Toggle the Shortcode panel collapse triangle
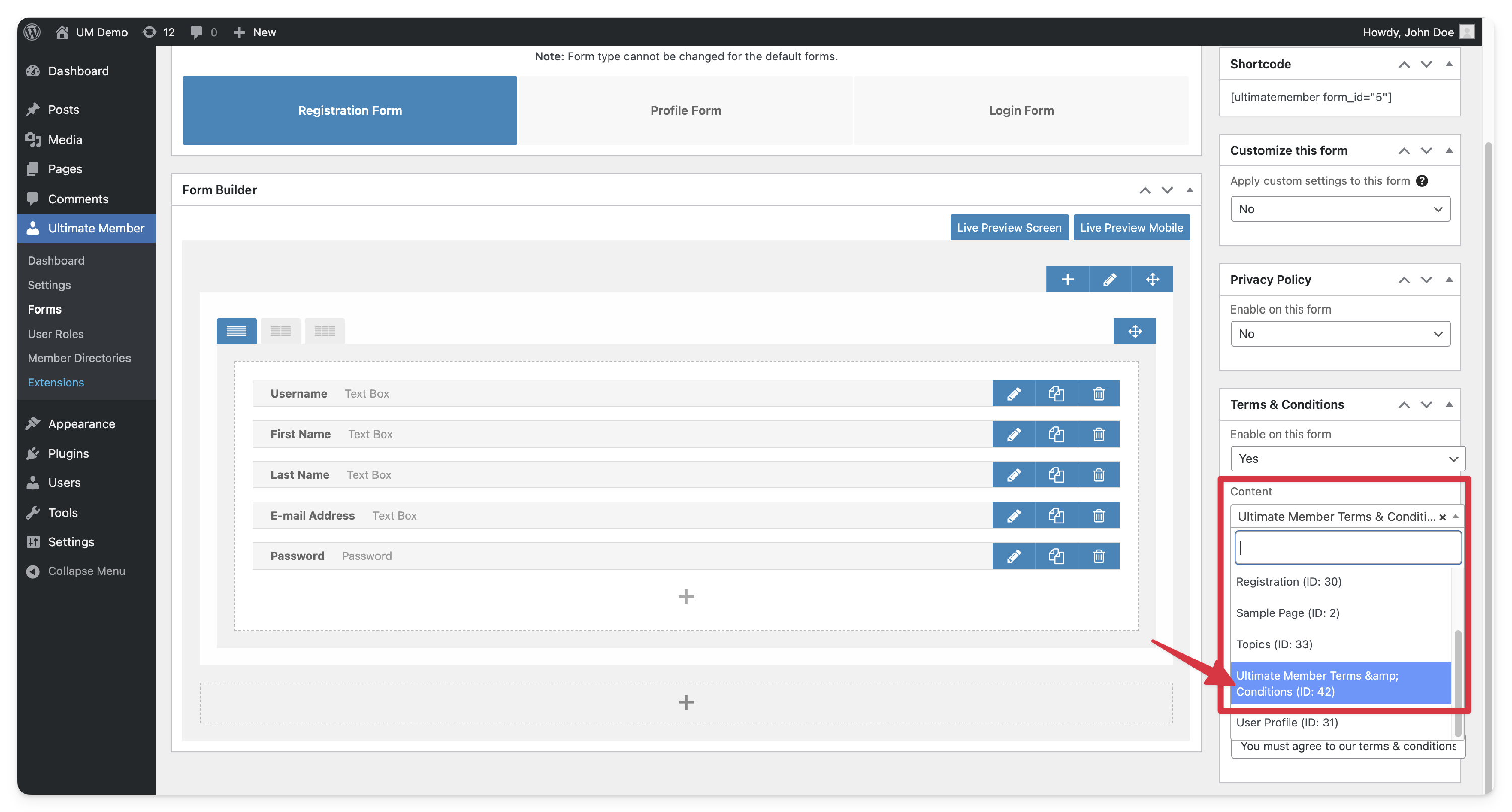Viewport: 1512px width, 812px height. click(x=1448, y=64)
